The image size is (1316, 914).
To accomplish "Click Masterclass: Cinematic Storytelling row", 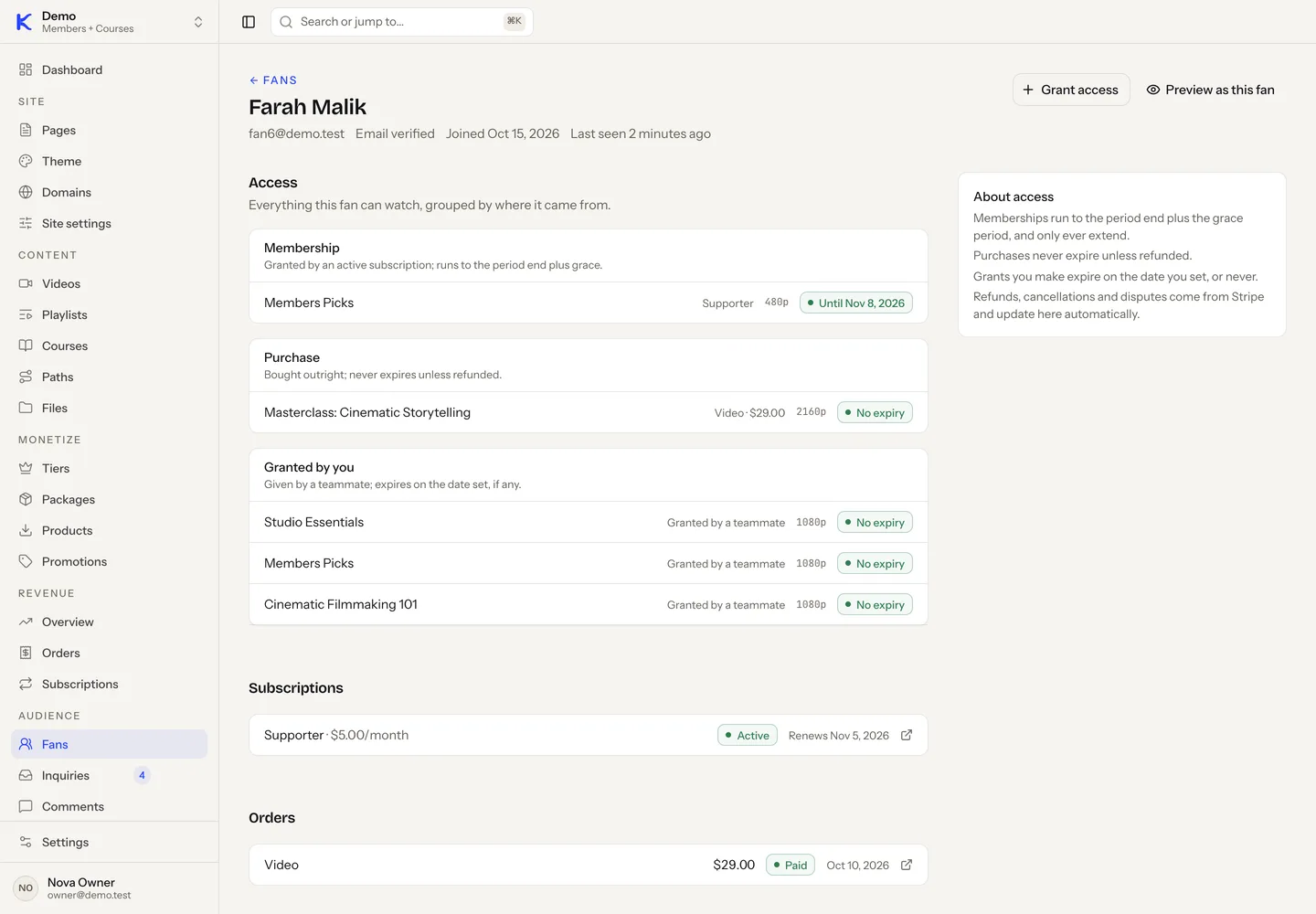I will coord(589,412).
